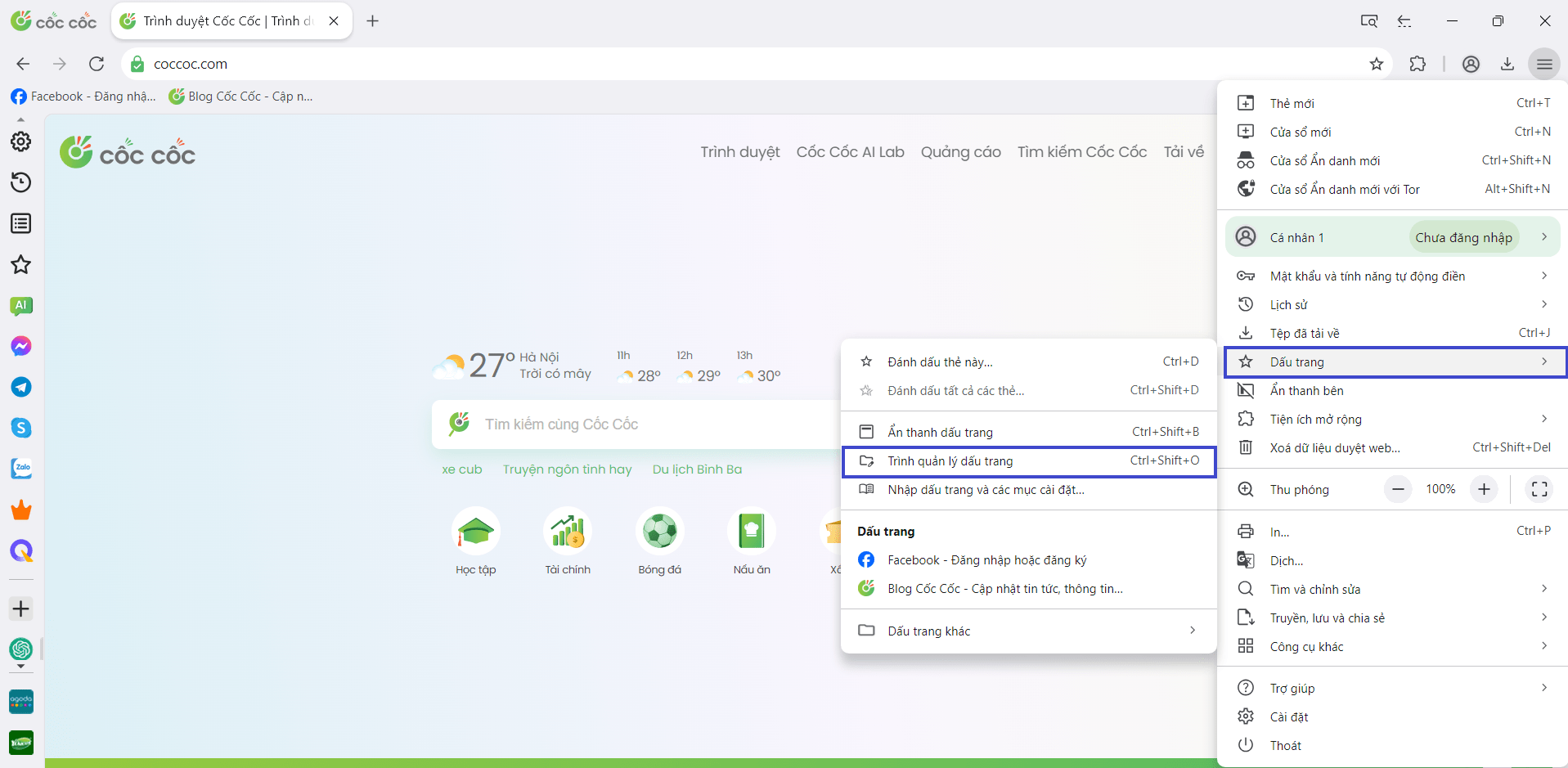Expand the Dấu trang khác folder

click(x=1029, y=631)
